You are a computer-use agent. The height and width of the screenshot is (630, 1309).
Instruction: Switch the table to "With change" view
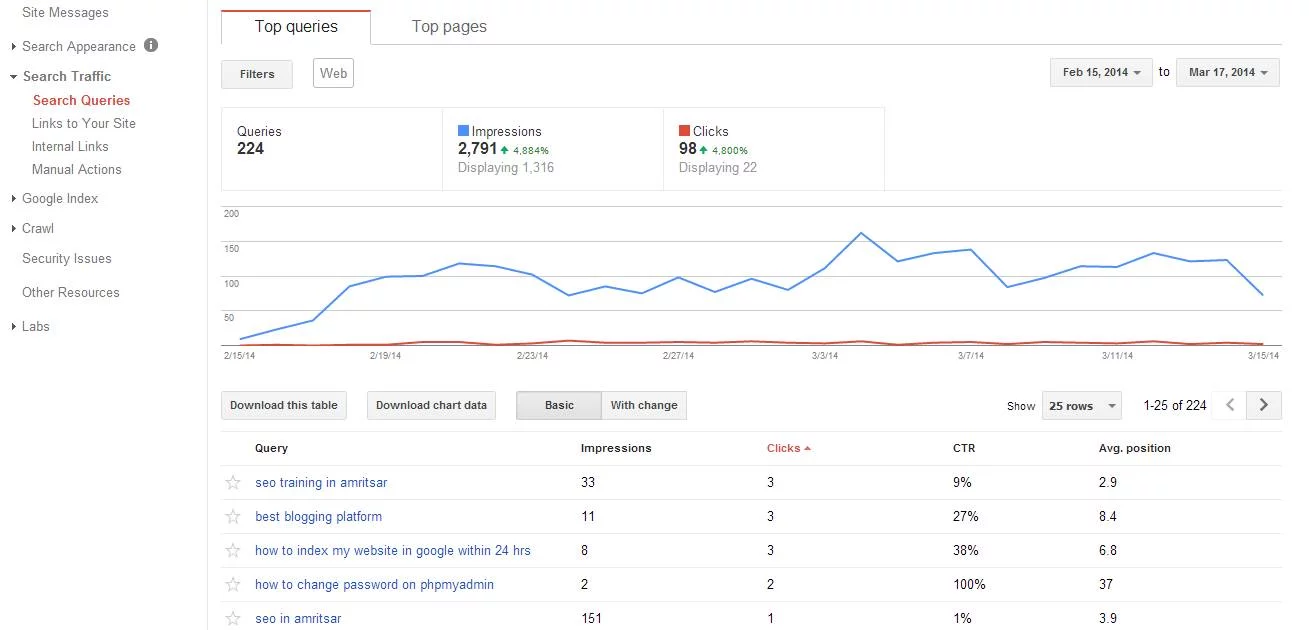pos(644,405)
